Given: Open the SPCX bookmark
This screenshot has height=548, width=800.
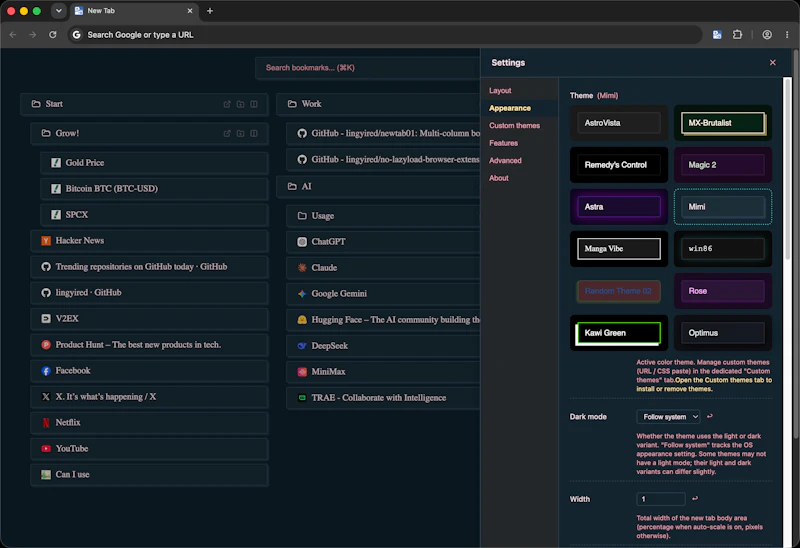Looking at the screenshot, I should point(154,215).
